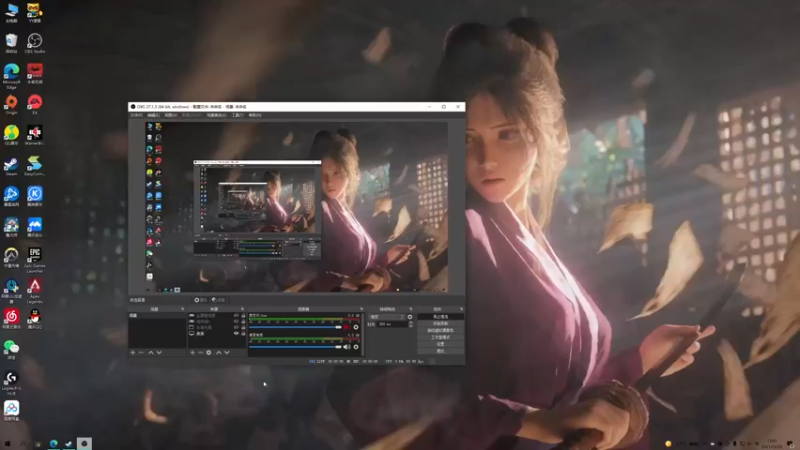
Task: Click Exit button in Controls
Action: click(440, 351)
